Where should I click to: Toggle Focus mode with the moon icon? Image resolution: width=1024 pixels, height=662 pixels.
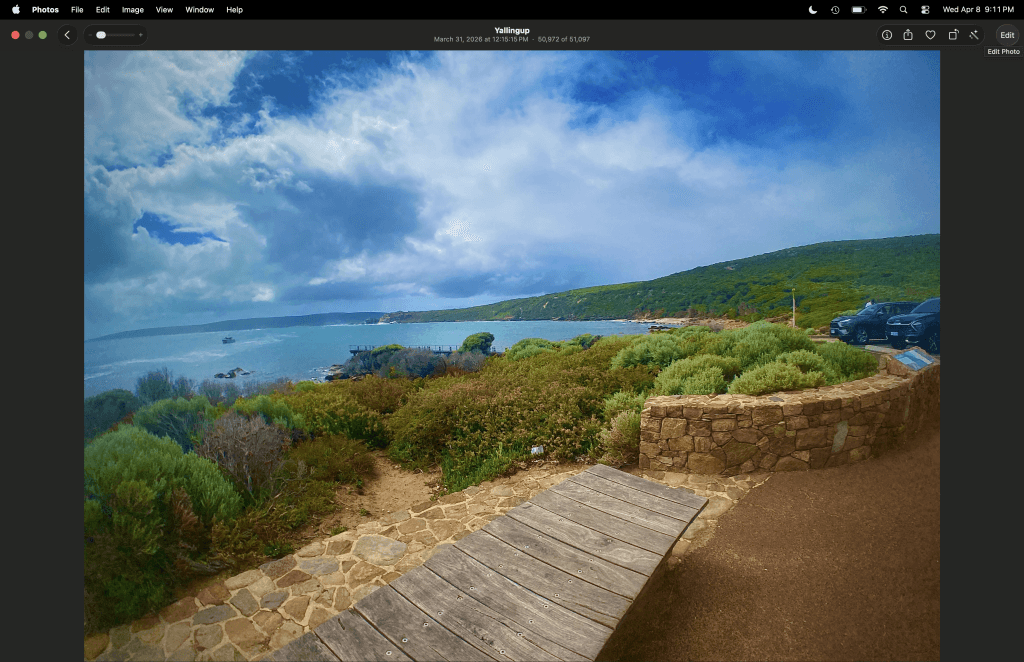coord(812,9)
